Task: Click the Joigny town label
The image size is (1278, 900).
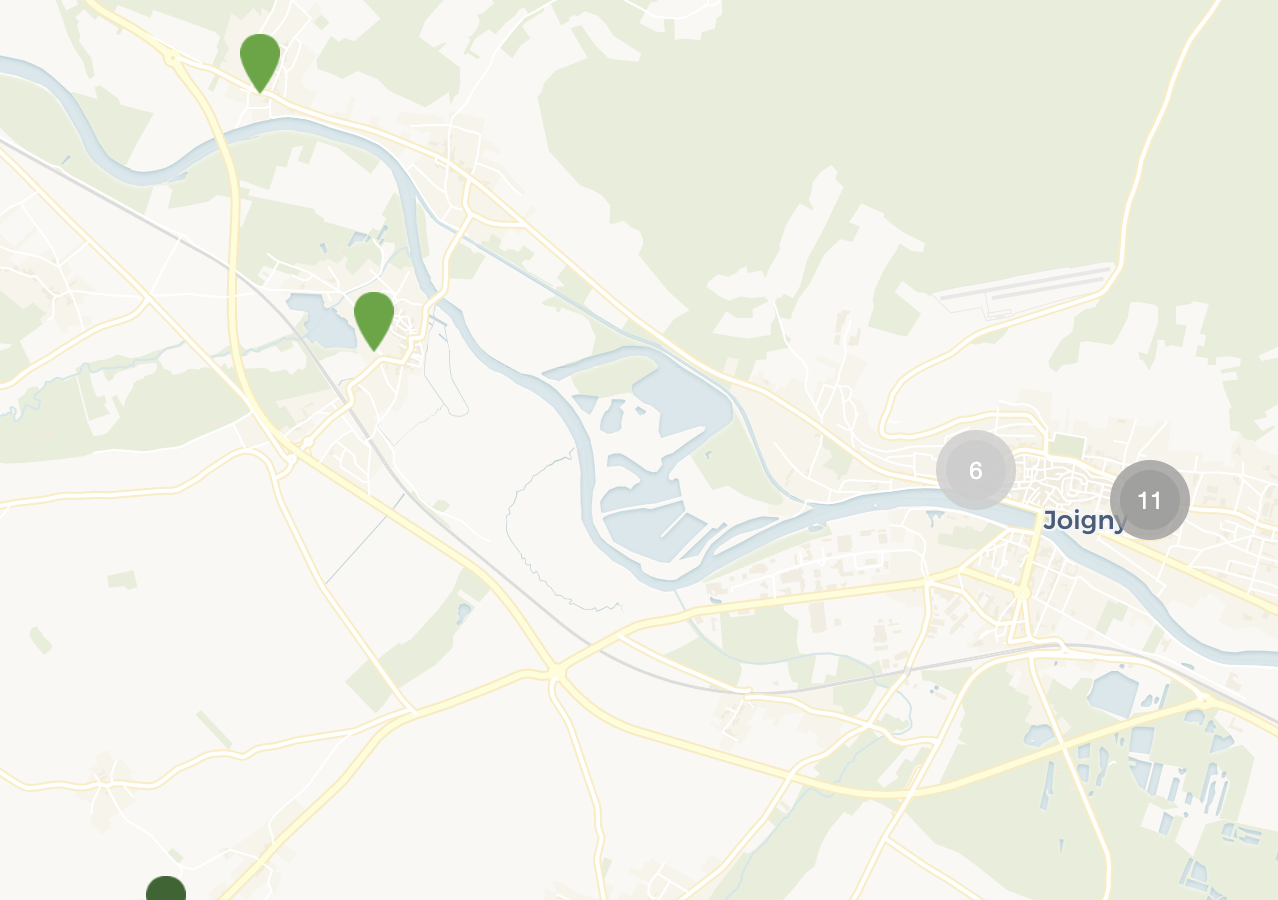Action: 1085,521
